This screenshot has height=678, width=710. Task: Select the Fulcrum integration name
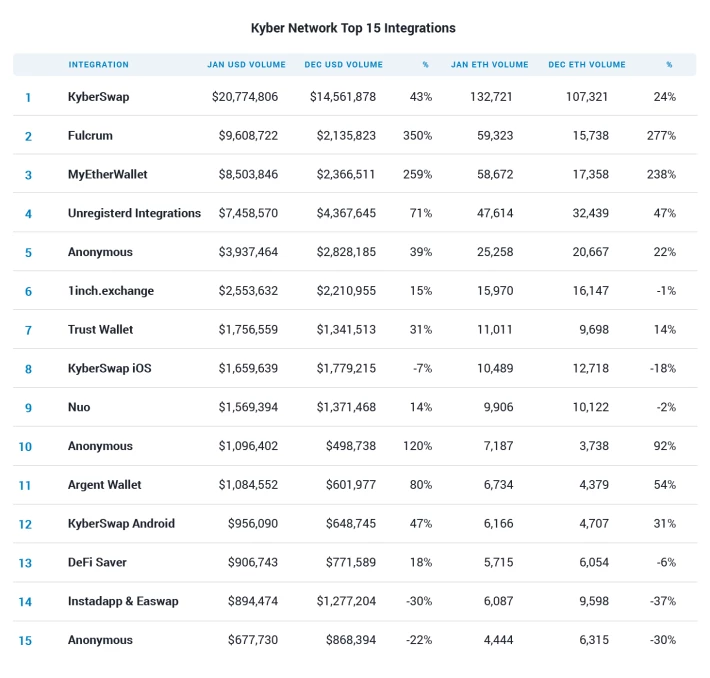pyautogui.click(x=90, y=135)
